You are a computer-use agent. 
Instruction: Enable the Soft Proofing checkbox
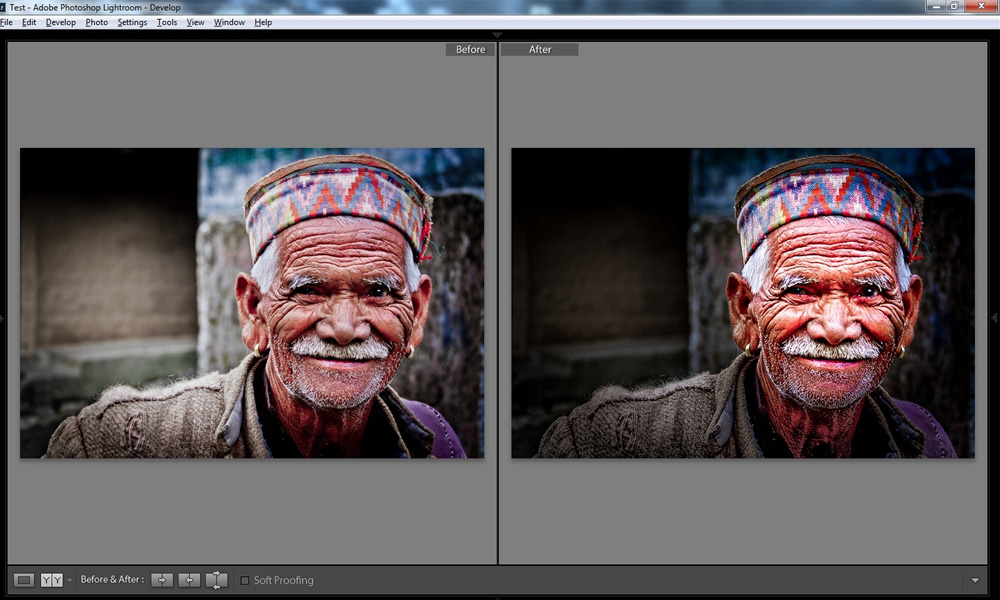pyautogui.click(x=245, y=580)
